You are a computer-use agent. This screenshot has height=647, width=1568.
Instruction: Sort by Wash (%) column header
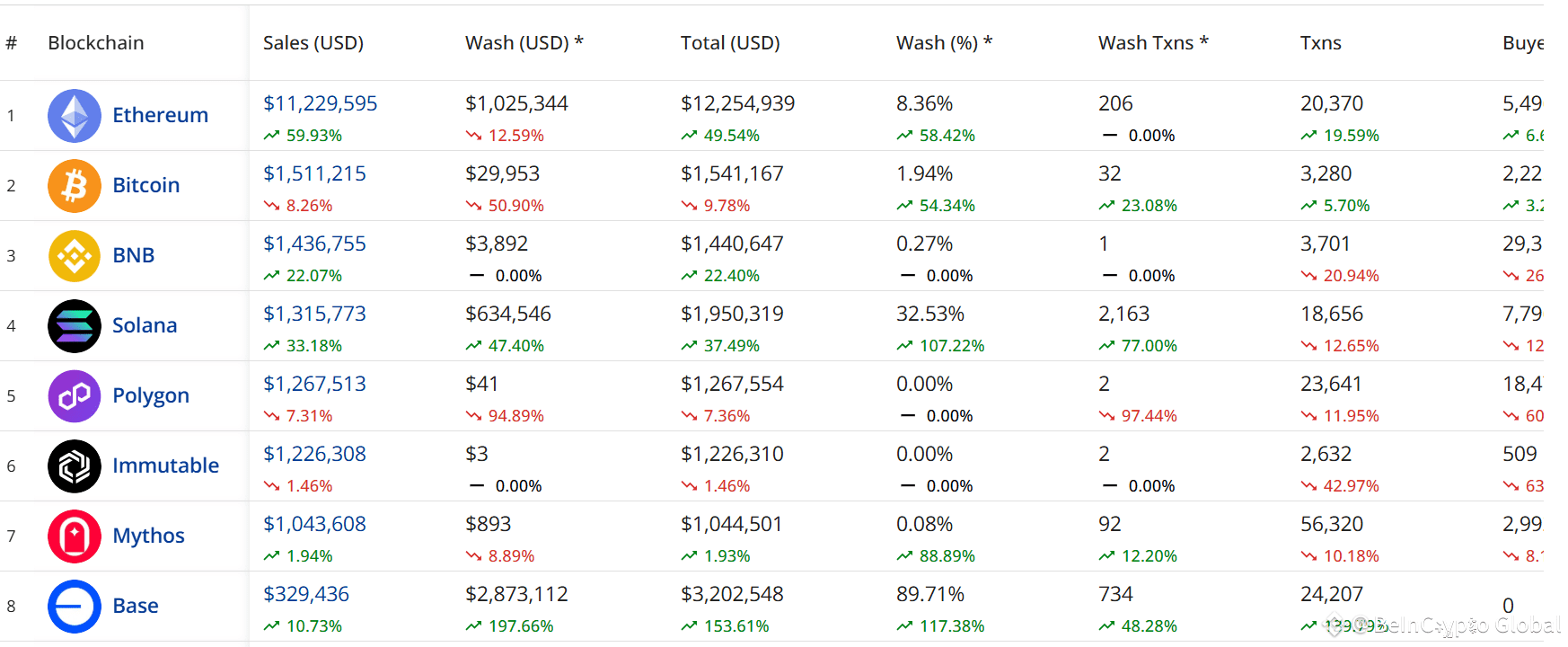click(x=945, y=43)
